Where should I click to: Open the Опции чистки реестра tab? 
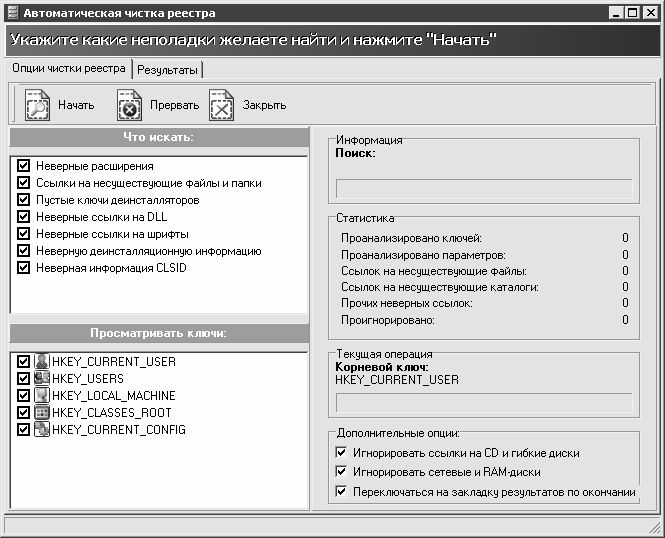click(68, 69)
